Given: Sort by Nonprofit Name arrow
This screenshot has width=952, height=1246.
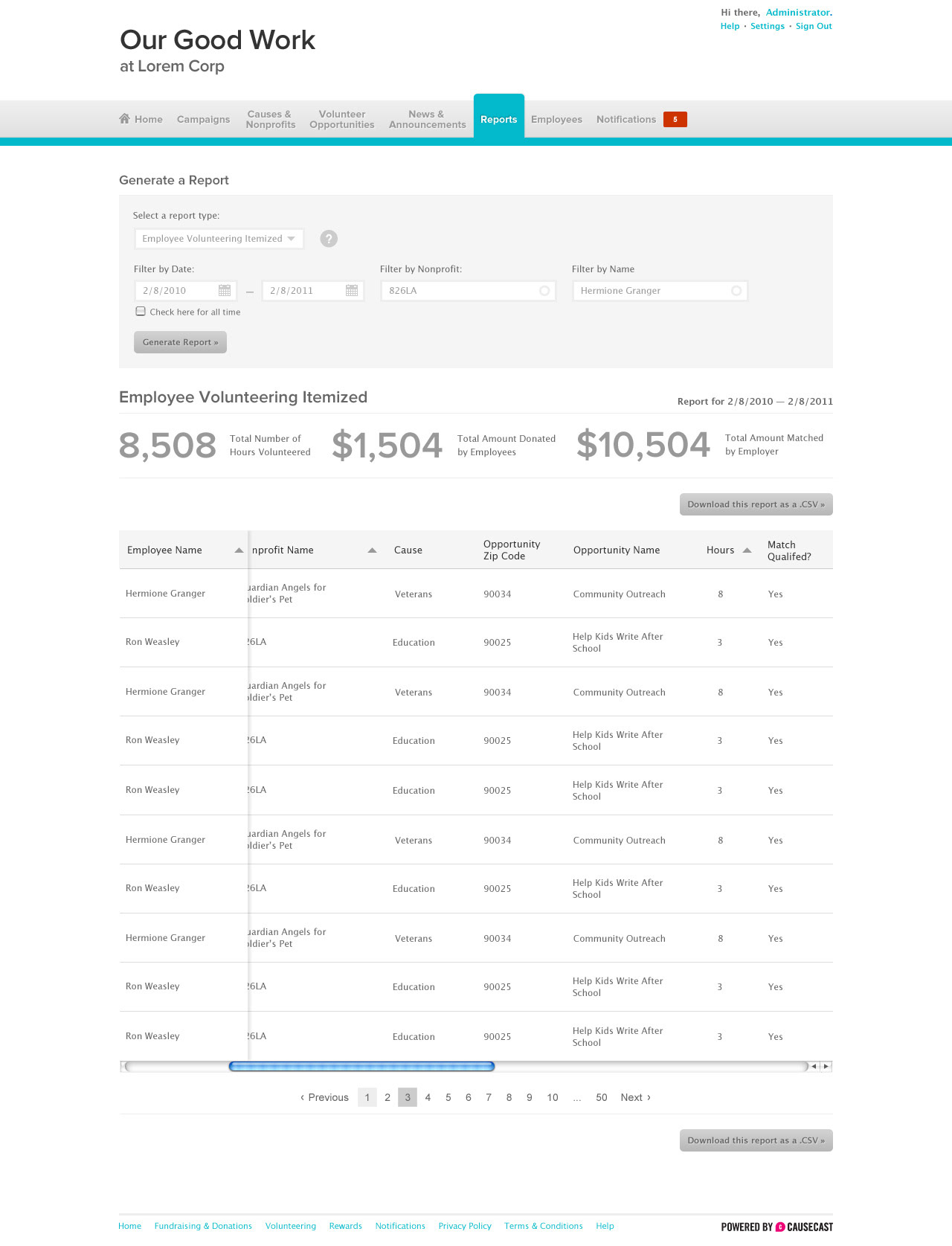Looking at the screenshot, I should 372,550.
